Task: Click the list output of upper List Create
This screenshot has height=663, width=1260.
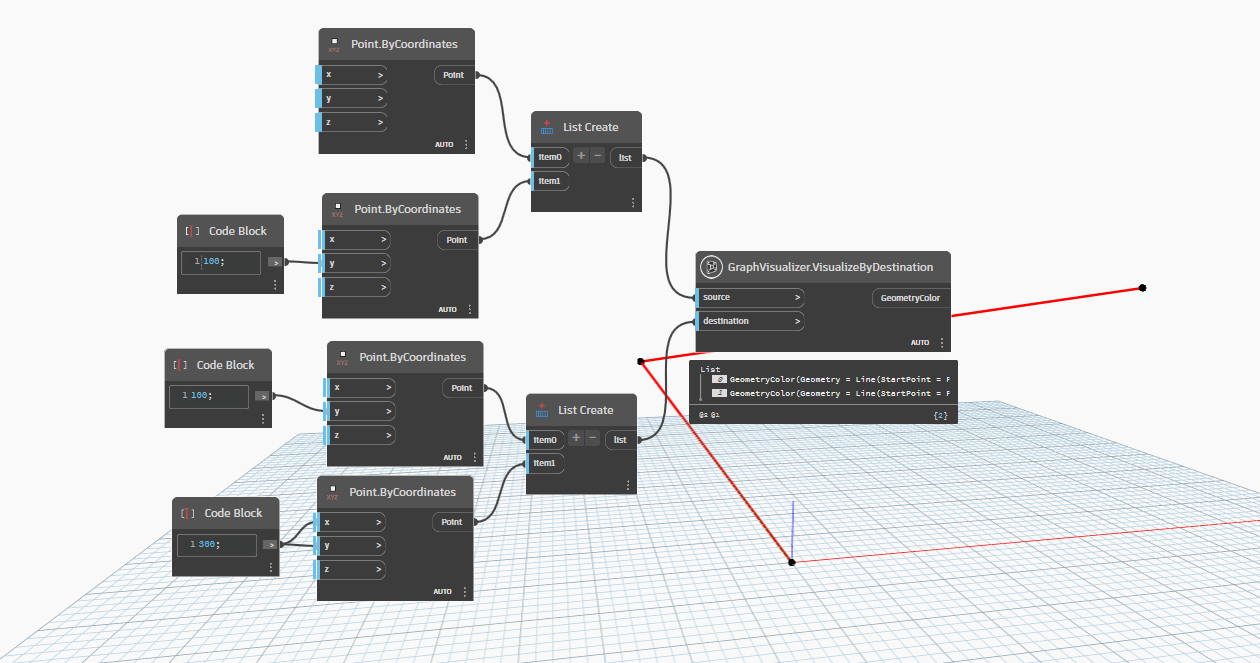Action: click(x=626, y=157)
